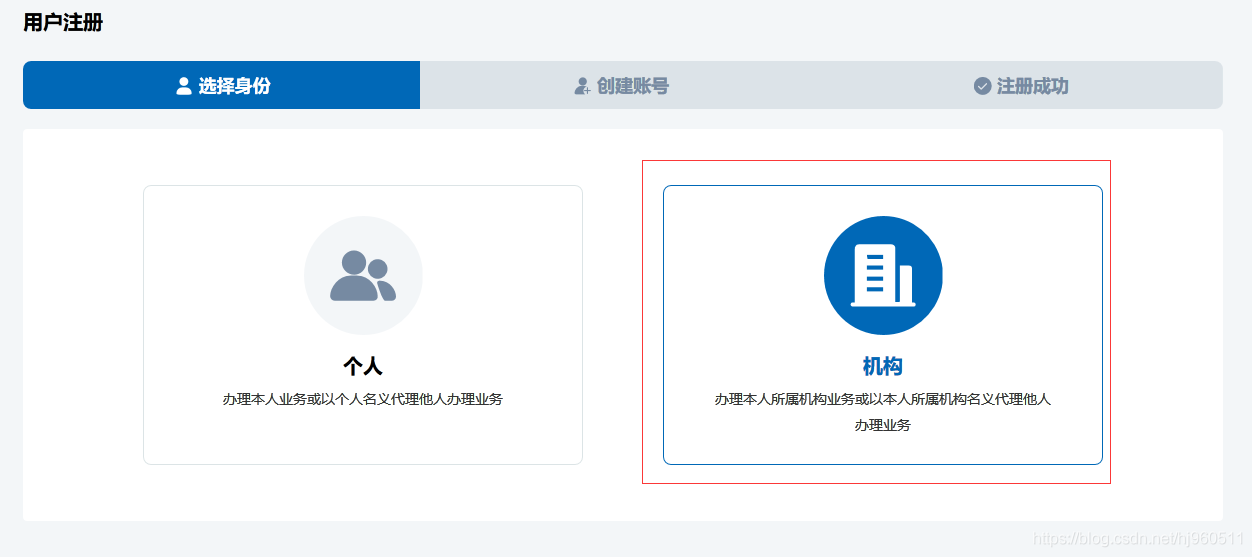Click the 机构 description starting 办理本人所属机构业务
This screenshot has height=557, width=1252.
883,412
